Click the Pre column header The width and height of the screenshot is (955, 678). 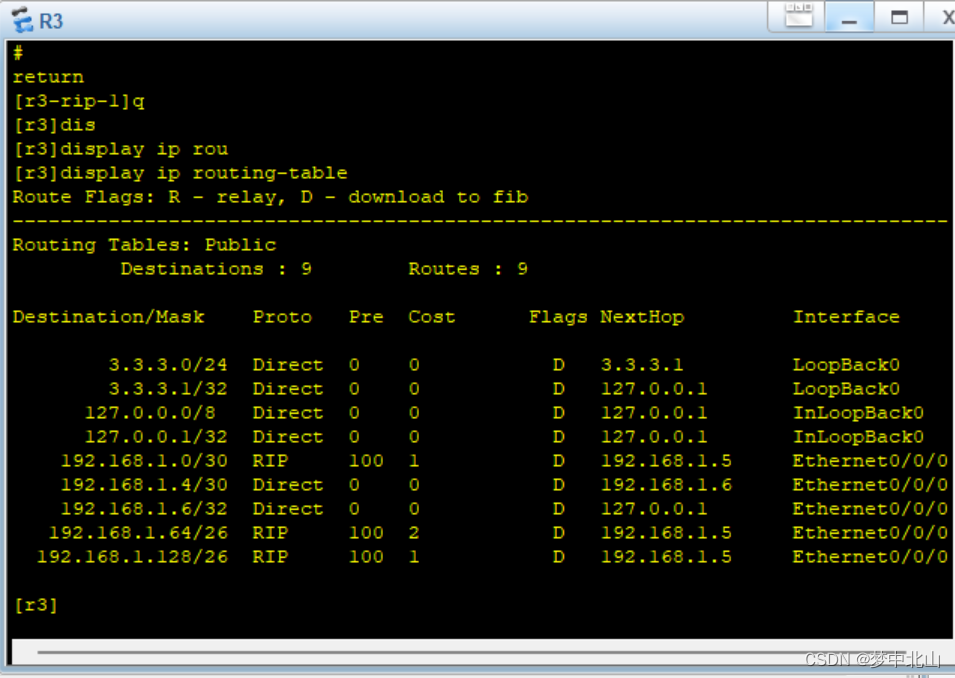pyautogui.click(x=366, y=317)
